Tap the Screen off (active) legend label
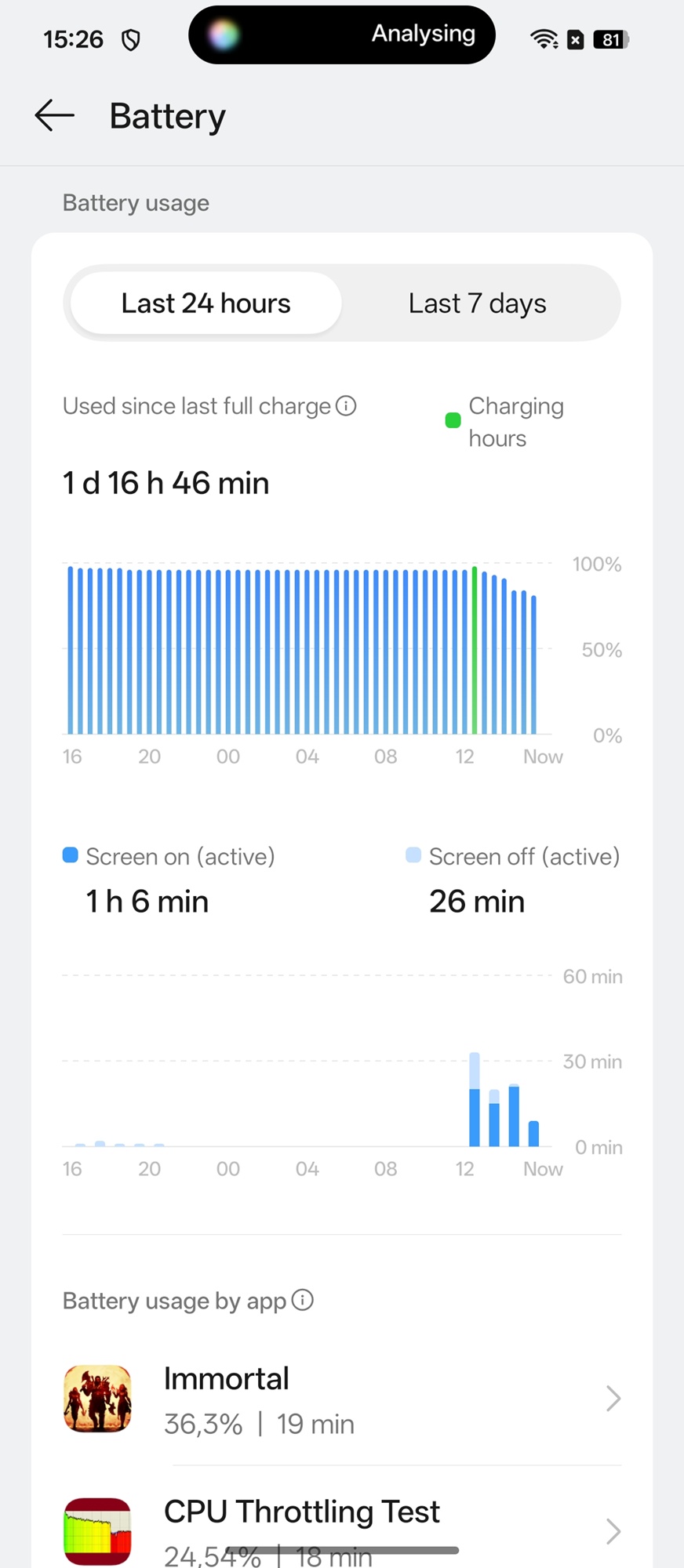 tap(523, 856)
